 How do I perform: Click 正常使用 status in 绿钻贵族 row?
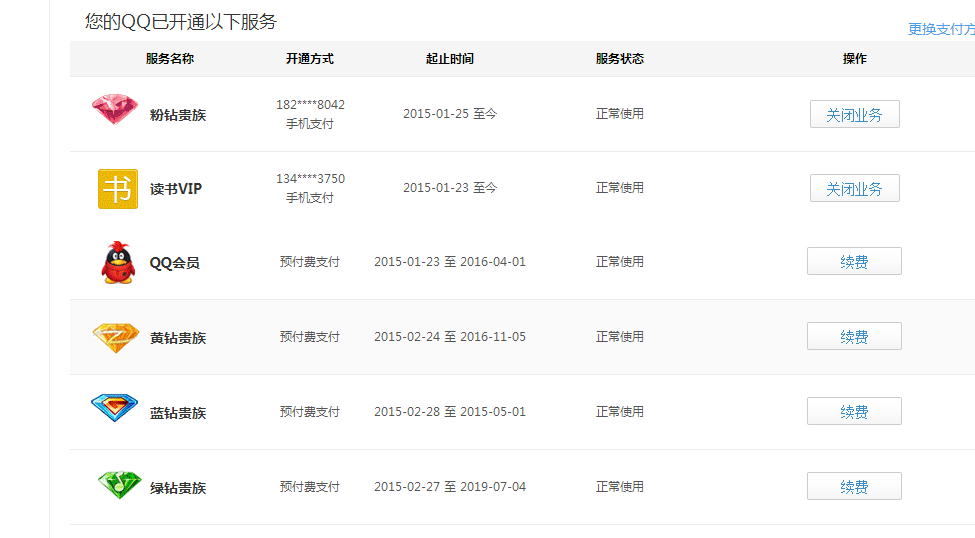[619, 486]
